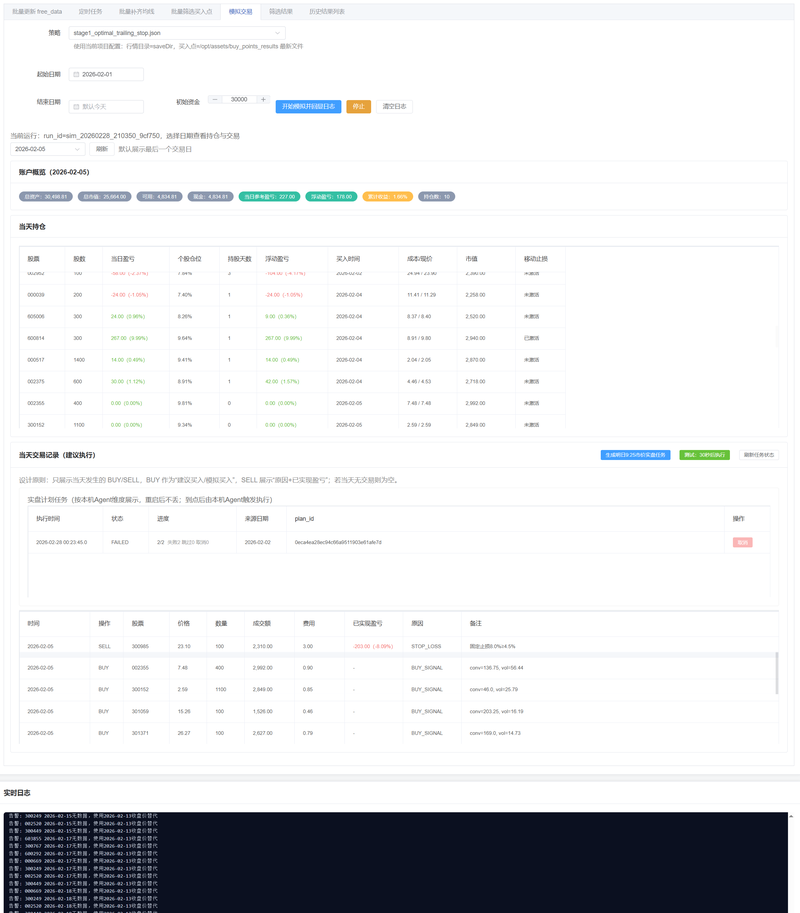Click the initial capital value 30000

click(x=239, y=100)
